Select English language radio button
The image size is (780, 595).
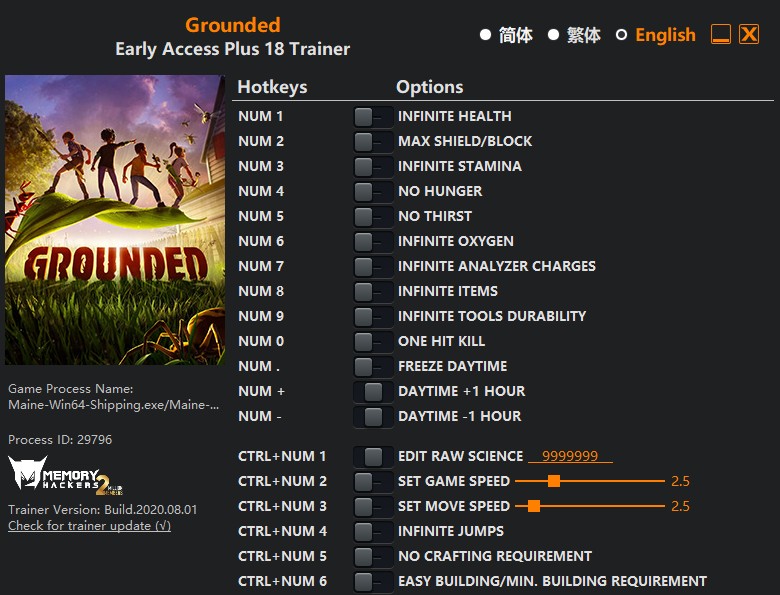pyautogui.click(x=621, y=35)
